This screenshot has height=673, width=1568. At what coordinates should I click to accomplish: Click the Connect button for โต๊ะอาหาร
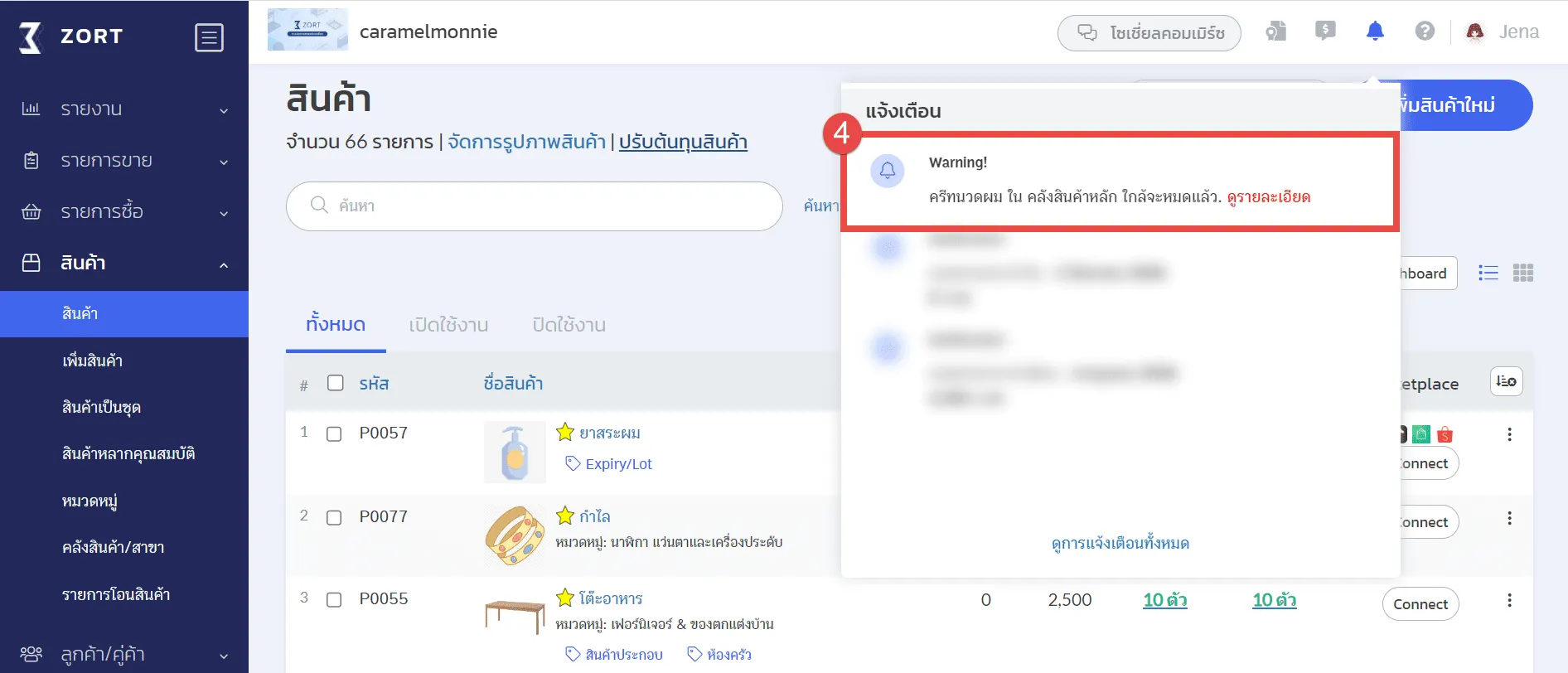click(x=1420, y=604)
